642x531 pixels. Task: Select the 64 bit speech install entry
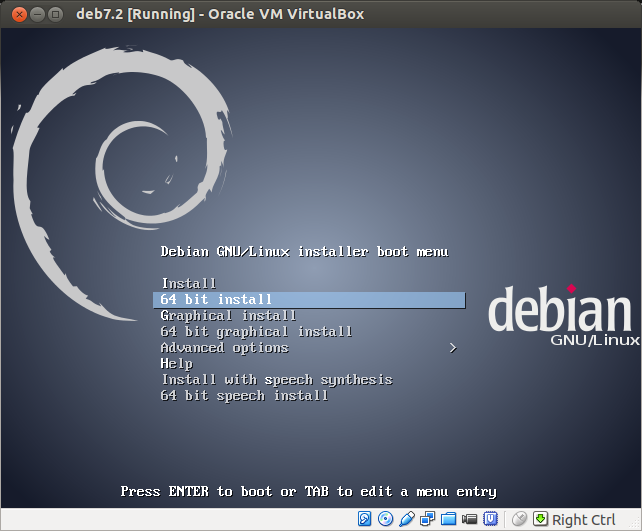(x=244, y=395)
